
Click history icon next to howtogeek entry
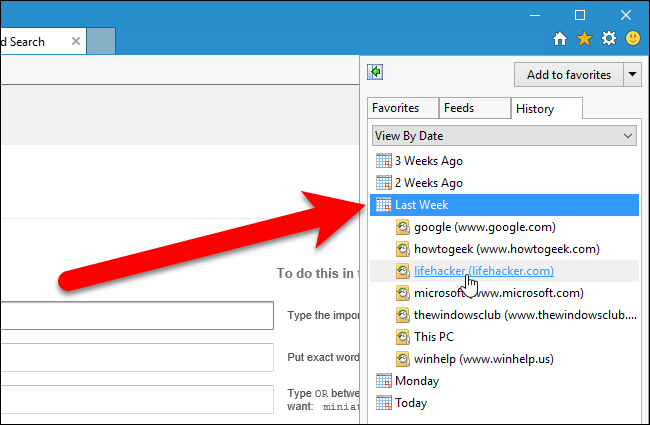pos(403,249)
